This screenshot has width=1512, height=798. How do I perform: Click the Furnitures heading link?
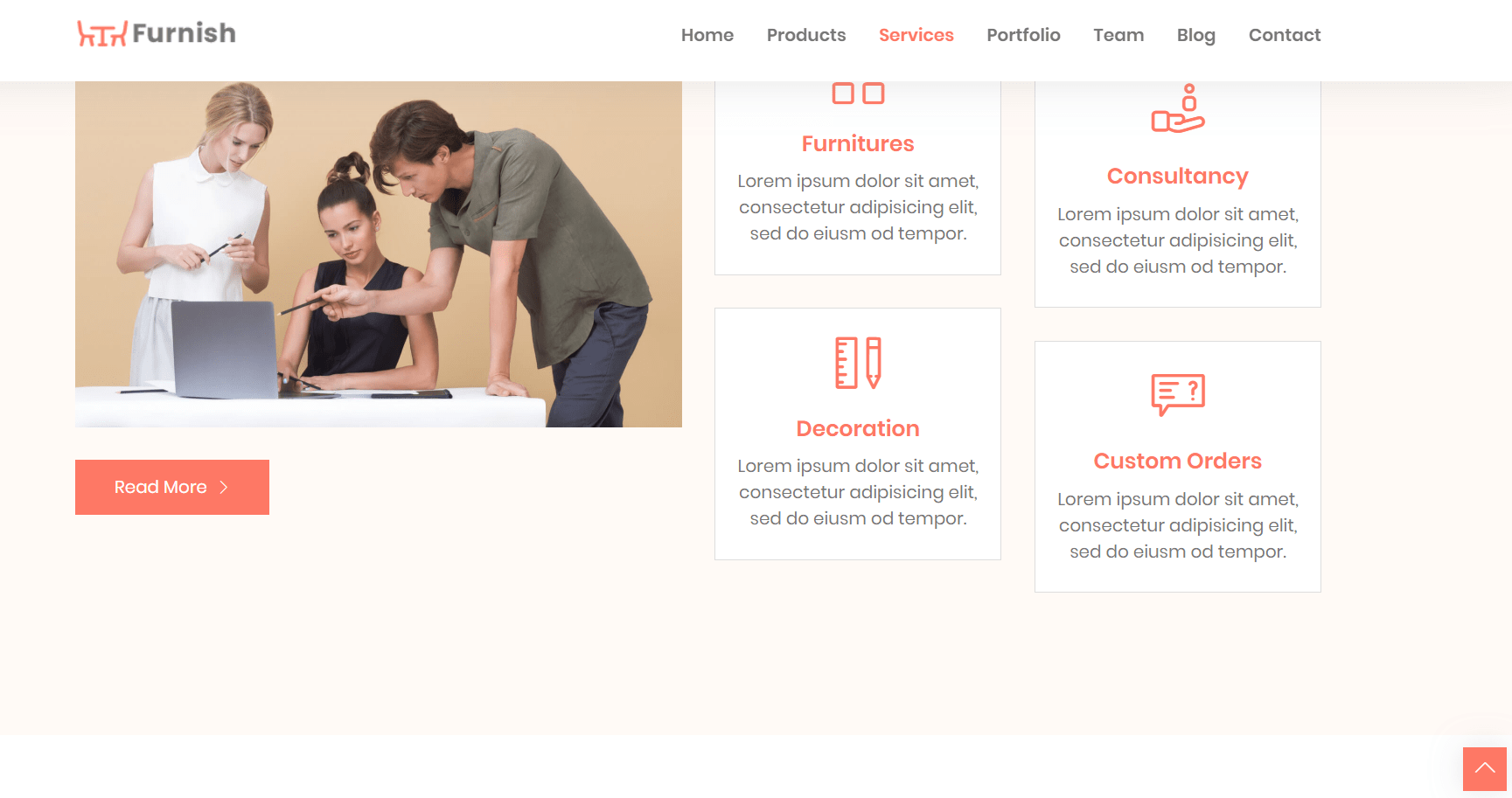tap(858, 143)
